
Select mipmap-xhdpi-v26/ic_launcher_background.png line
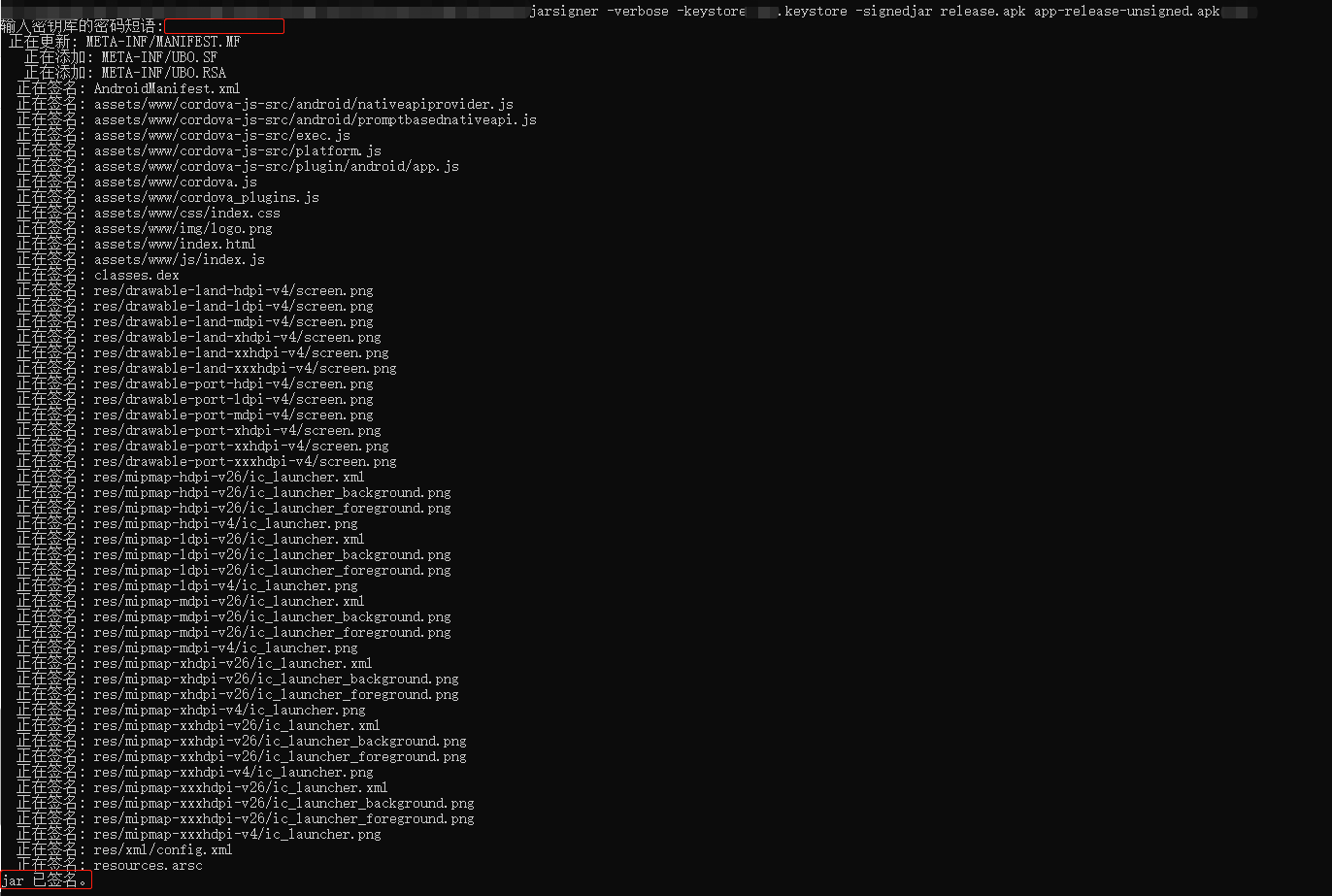coord(237,679)
